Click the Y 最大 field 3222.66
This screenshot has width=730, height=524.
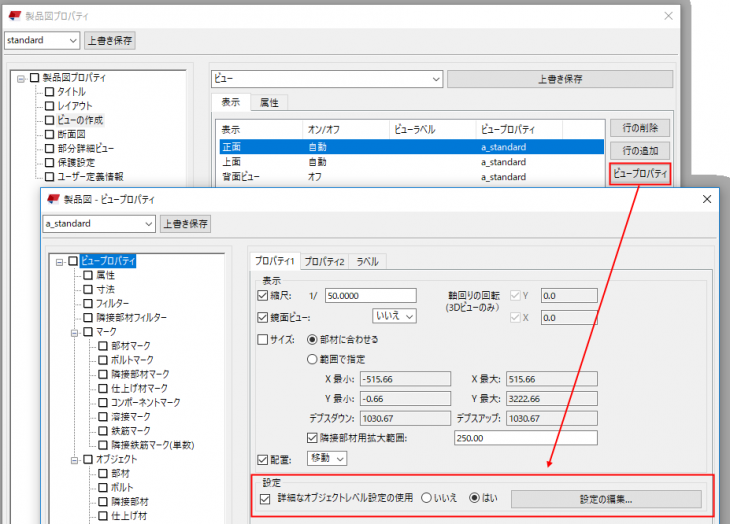[x=552, y=398]
